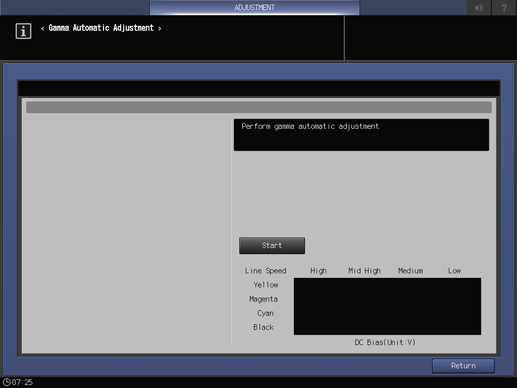Return to the previous screen
Image resolution: width=517 pixels, height=388 pixels.
463,366
